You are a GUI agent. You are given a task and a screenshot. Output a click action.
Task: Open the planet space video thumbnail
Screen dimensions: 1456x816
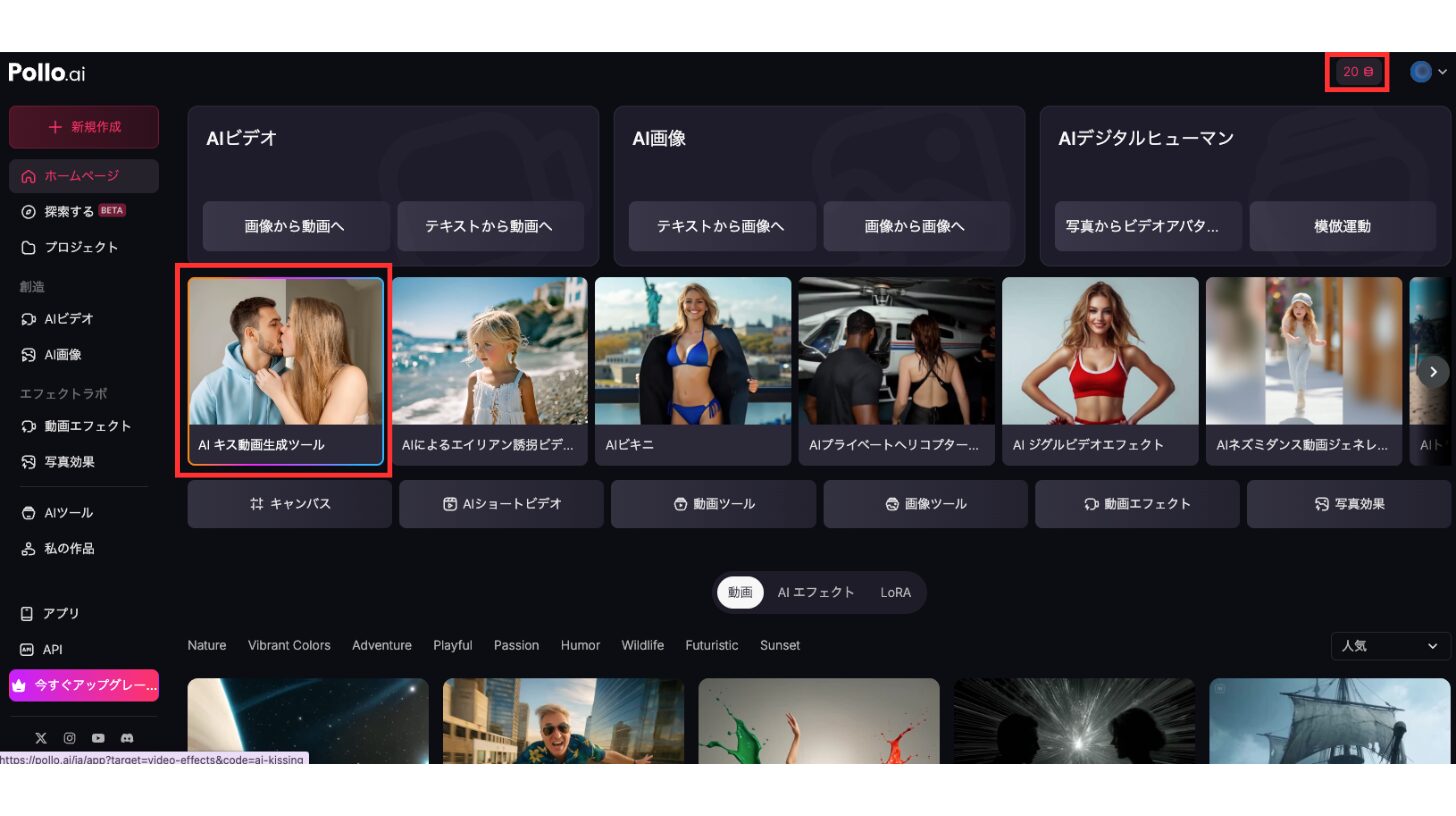[x=308, y=721]
